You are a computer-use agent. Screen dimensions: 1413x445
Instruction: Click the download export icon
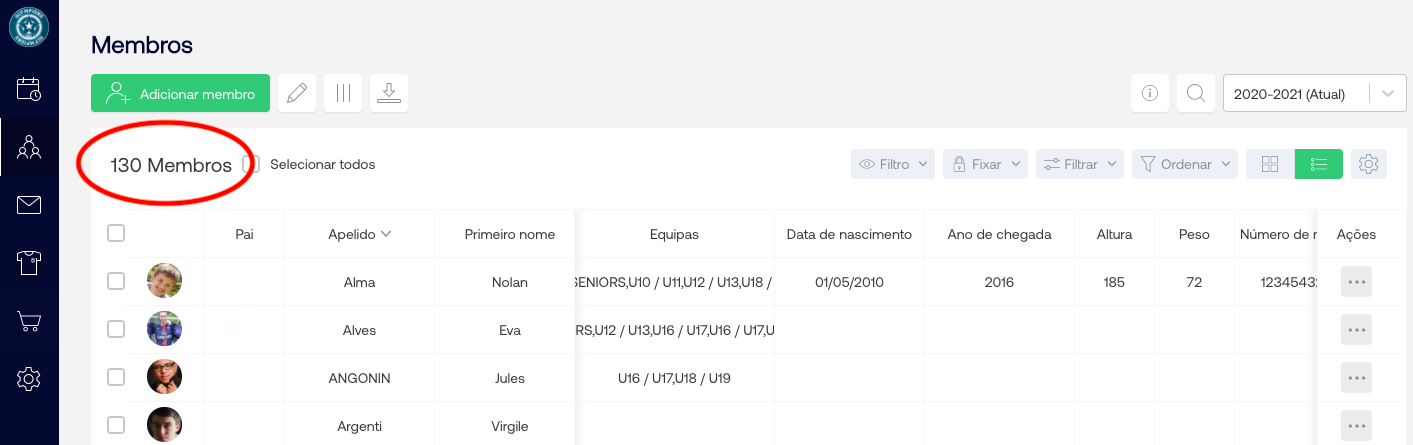(389, 94)
